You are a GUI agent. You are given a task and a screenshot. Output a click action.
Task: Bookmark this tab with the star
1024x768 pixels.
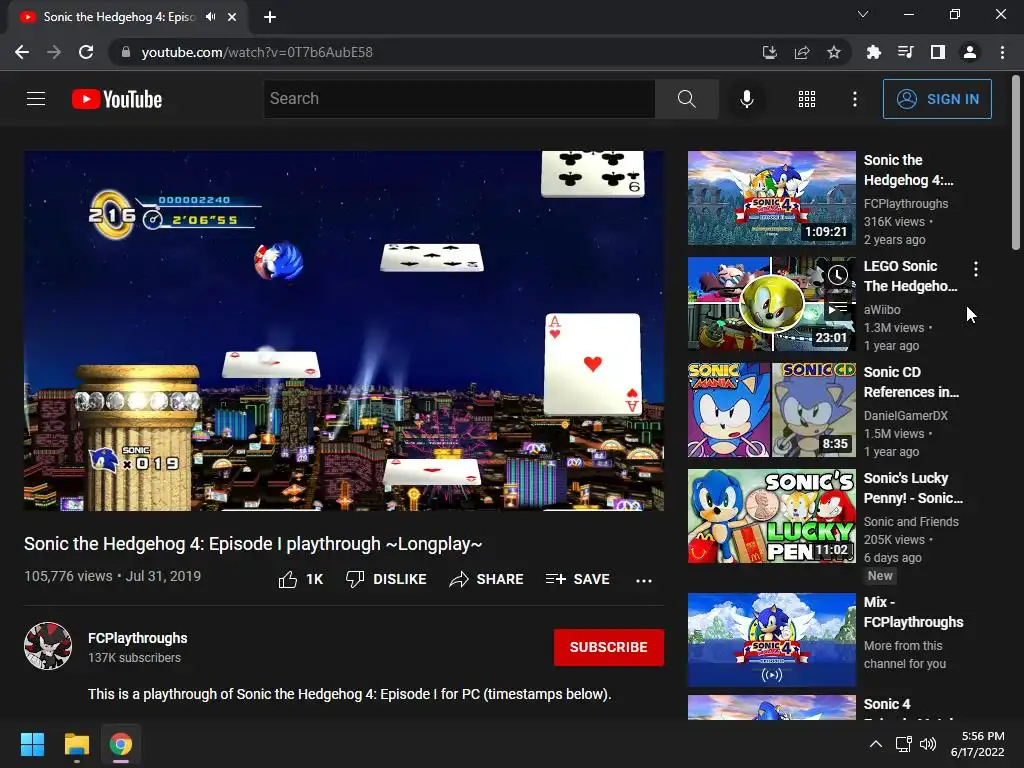[833, 52]
